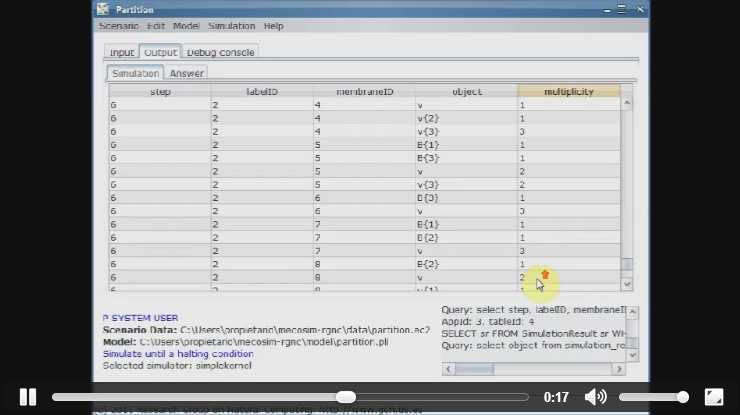The width and height of the screenshot is (740, 415).
Task: Open the Simulation menu
Action: coord(232,26)
